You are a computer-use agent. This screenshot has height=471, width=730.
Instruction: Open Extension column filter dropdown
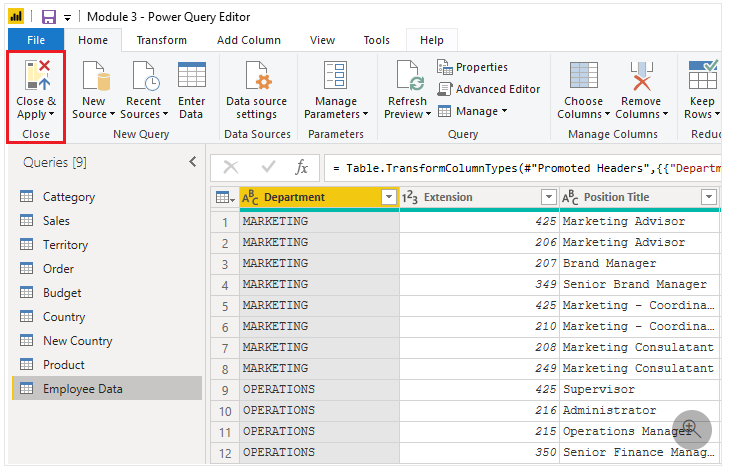tap(549, 197)
